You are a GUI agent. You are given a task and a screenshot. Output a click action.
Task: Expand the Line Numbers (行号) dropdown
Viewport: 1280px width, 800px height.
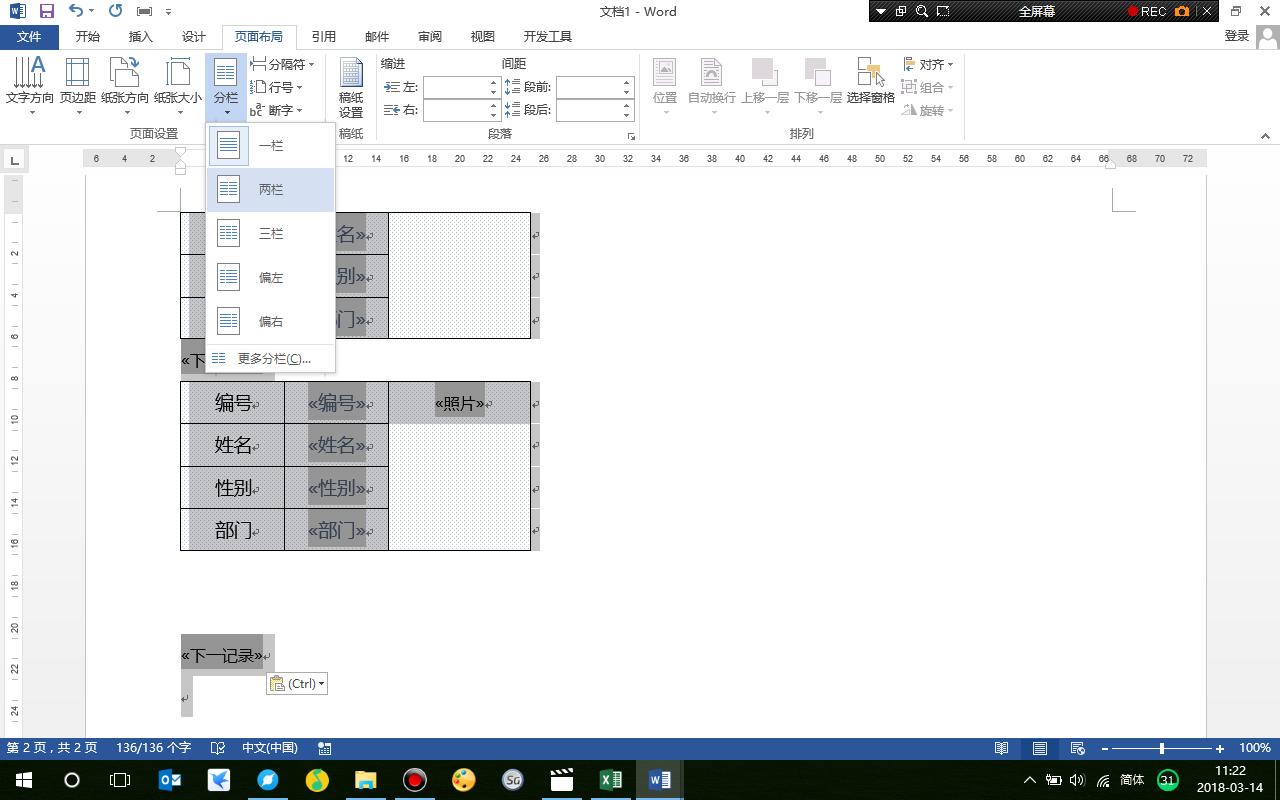pos(277,87)
